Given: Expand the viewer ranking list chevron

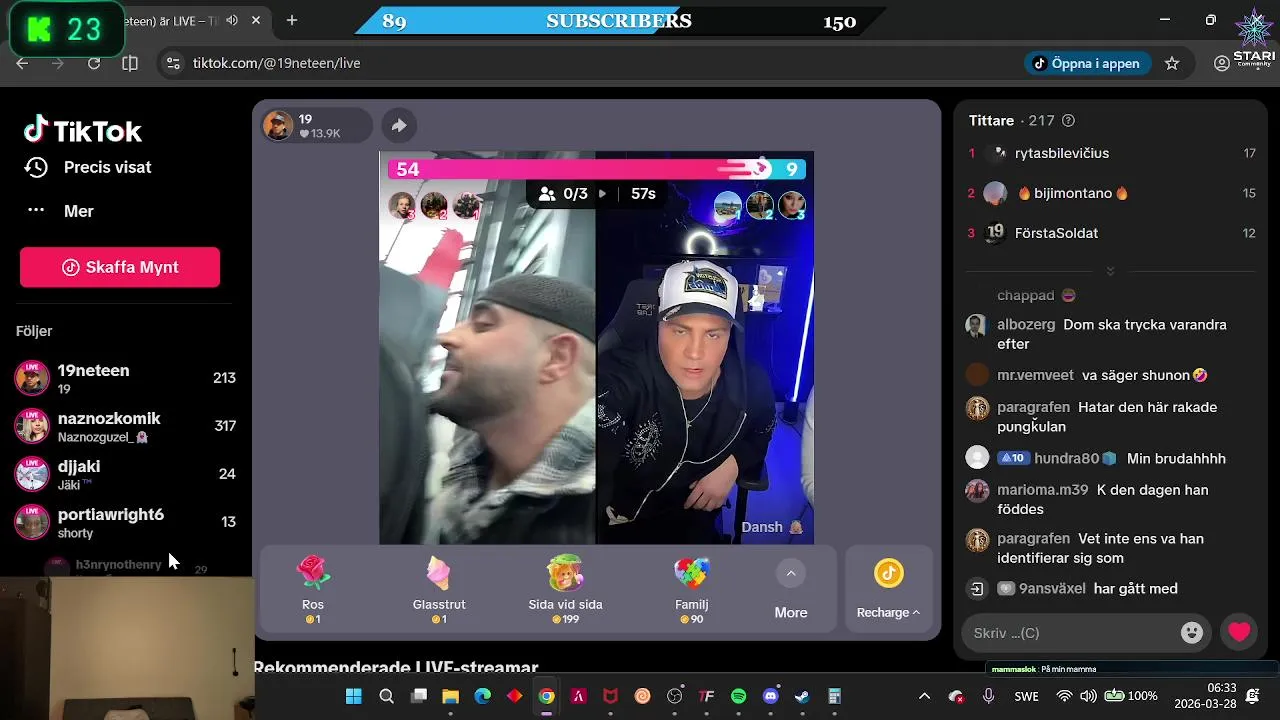Looking at the screenshot, I should pyautogui.click(x=1109, y=271).
